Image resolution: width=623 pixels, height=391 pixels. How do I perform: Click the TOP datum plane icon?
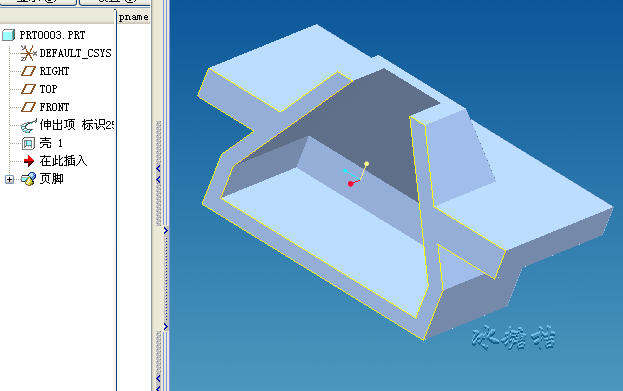tap(28, 89)
